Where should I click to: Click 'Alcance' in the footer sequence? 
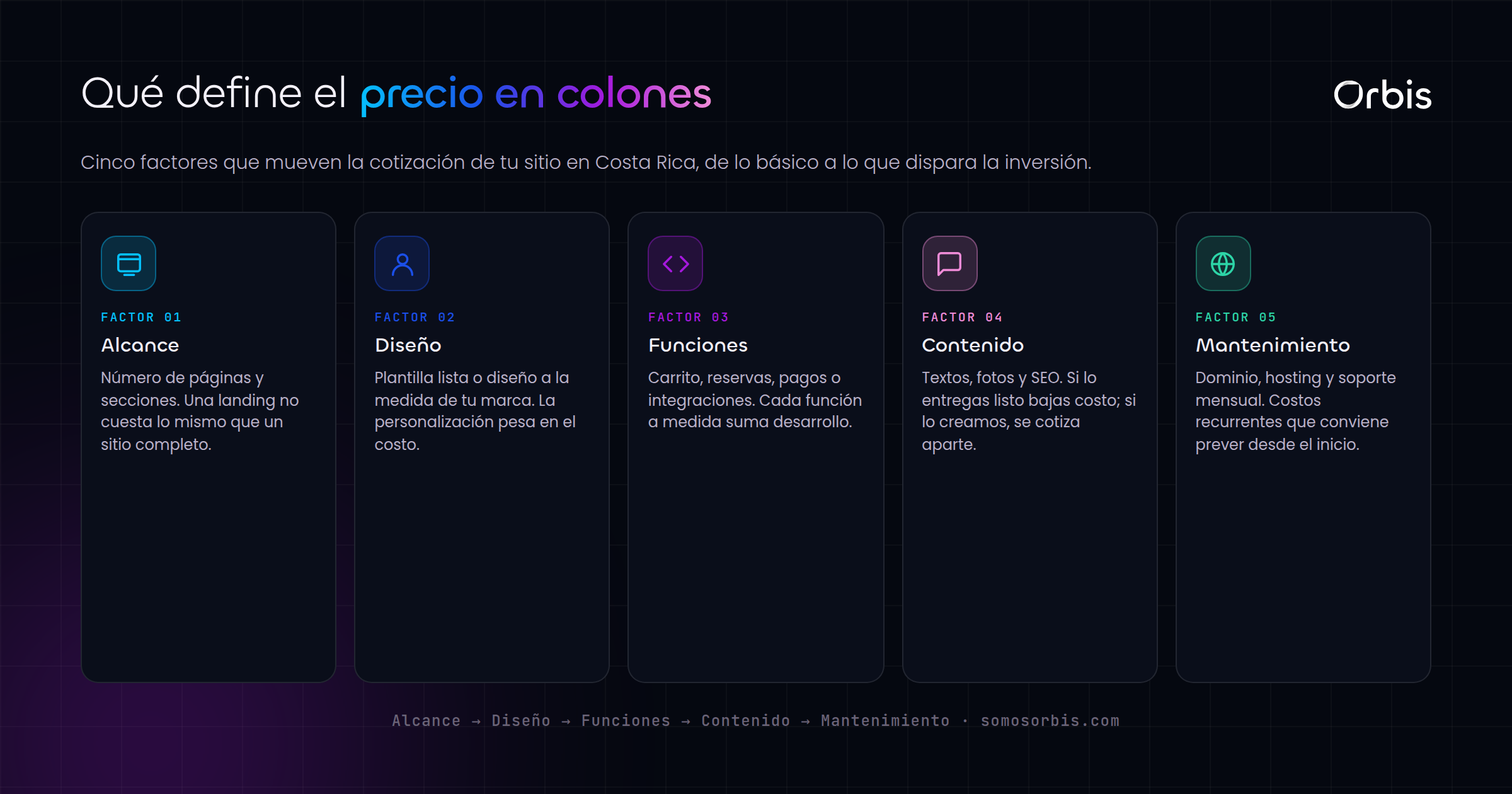(x=427, y=720)
